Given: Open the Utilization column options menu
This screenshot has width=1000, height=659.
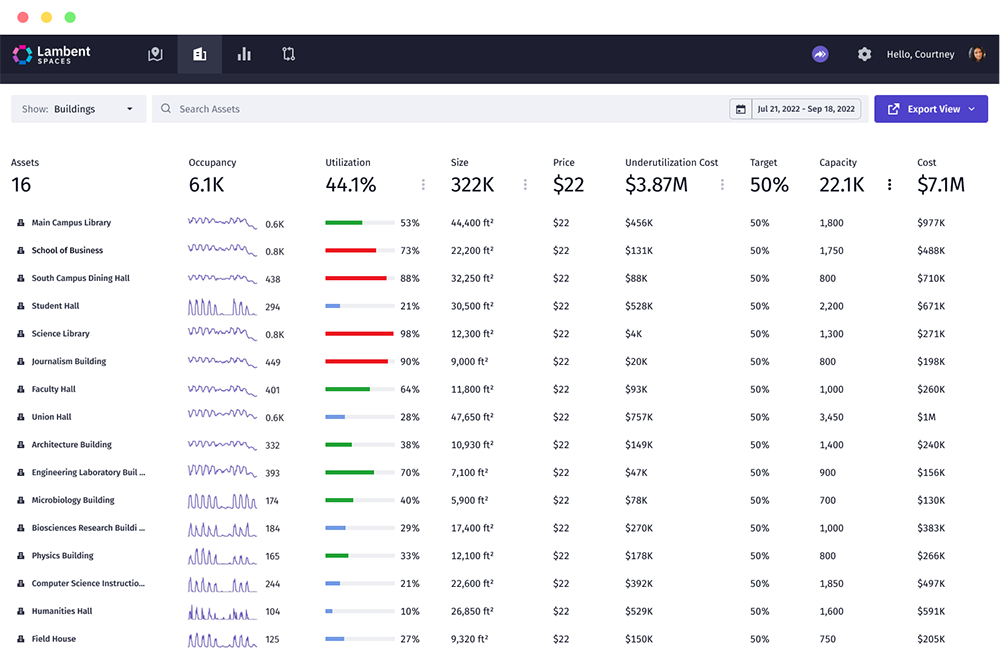Looking at the screenshot, I should pos(423,185).
